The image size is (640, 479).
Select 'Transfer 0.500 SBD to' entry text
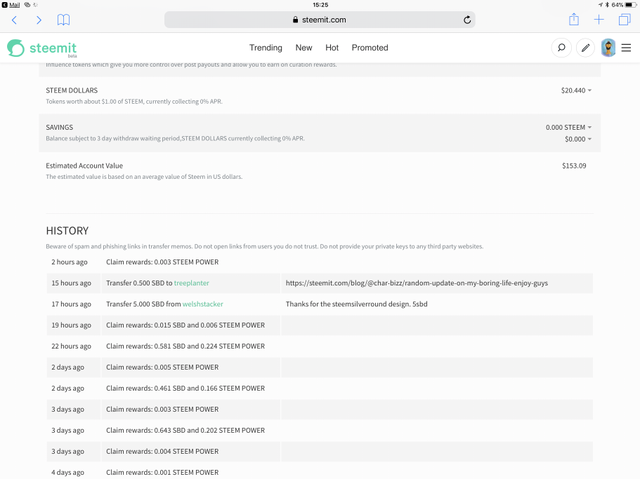coord(139,283)
